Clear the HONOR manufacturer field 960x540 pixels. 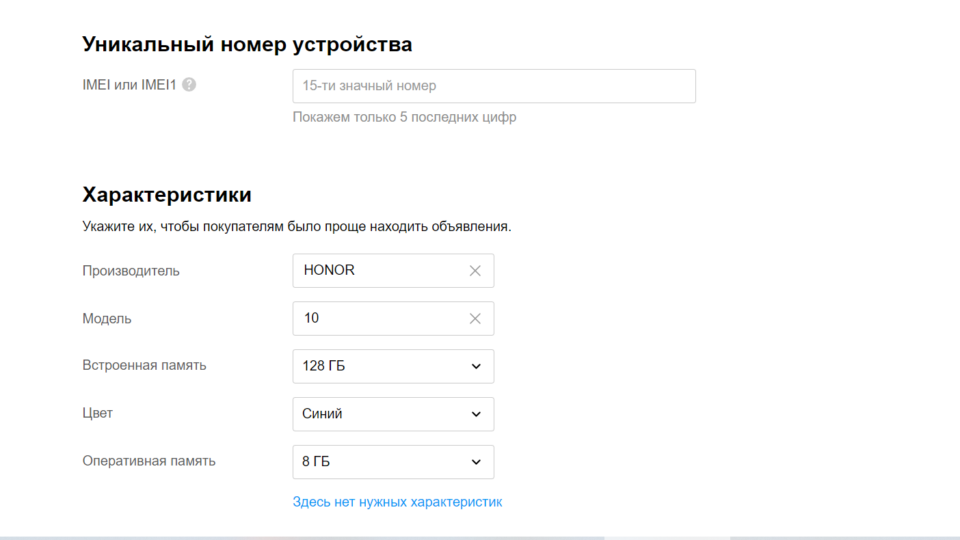(x=475, y=271)
